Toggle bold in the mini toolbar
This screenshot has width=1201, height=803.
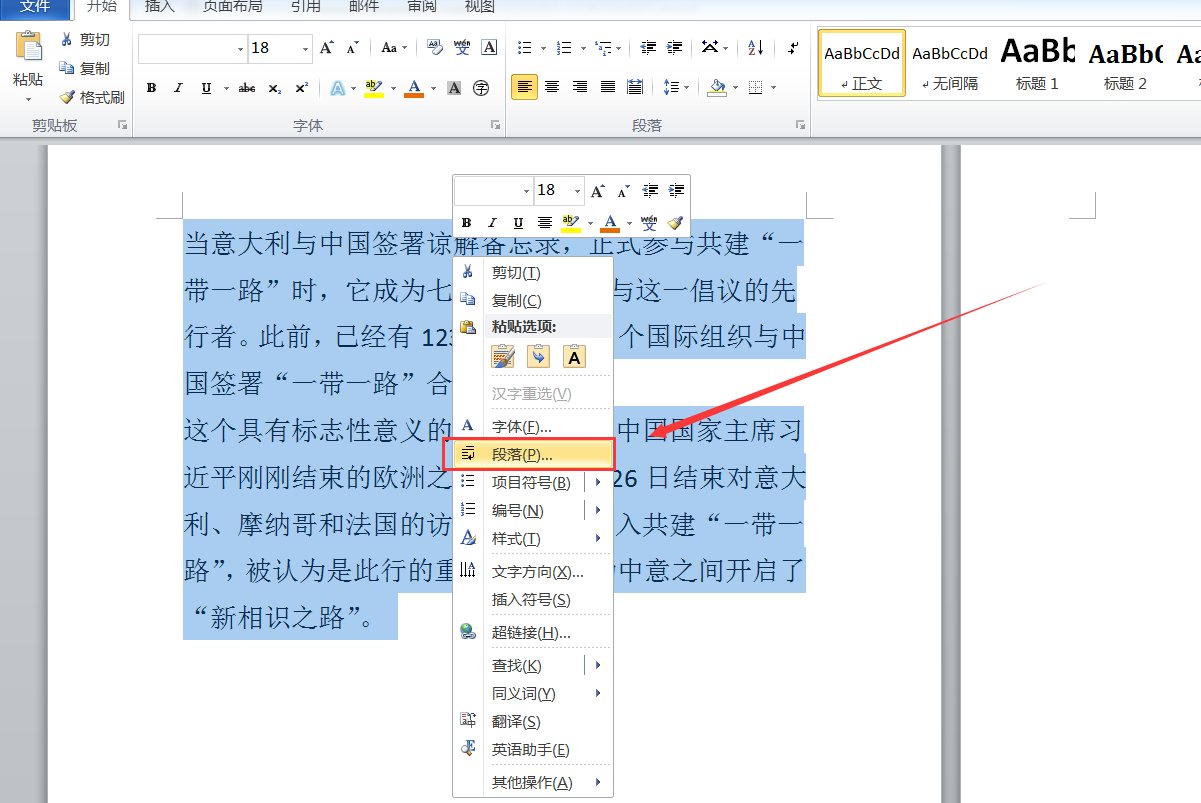[x=466, y=222]
